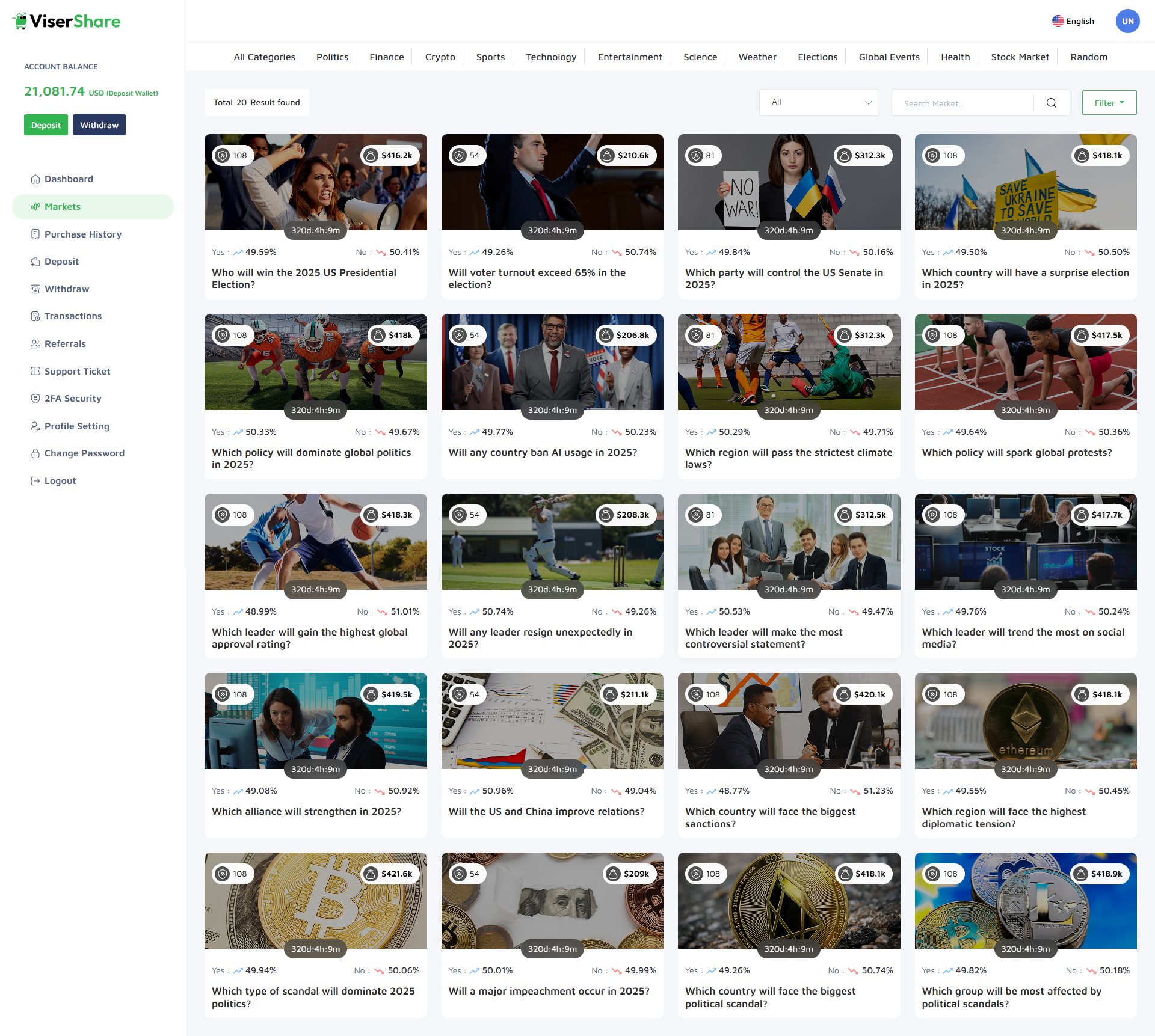Select the Politics category tab

[x=332, y=57]
